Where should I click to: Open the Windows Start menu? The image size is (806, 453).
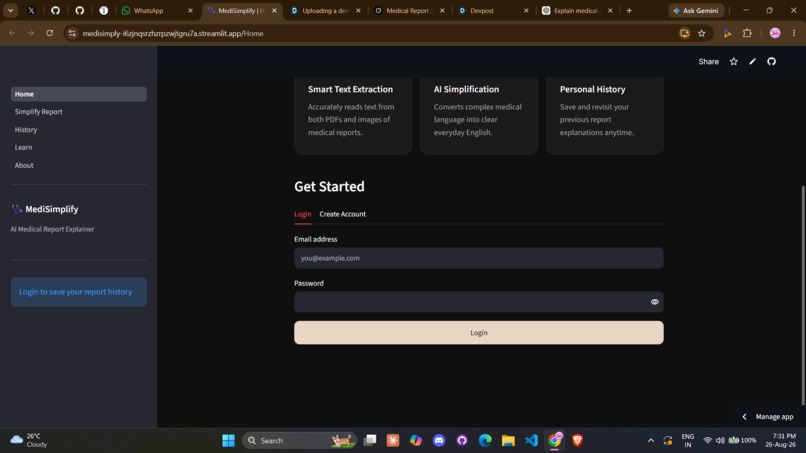pyautogui.click(x=228, y=440)
